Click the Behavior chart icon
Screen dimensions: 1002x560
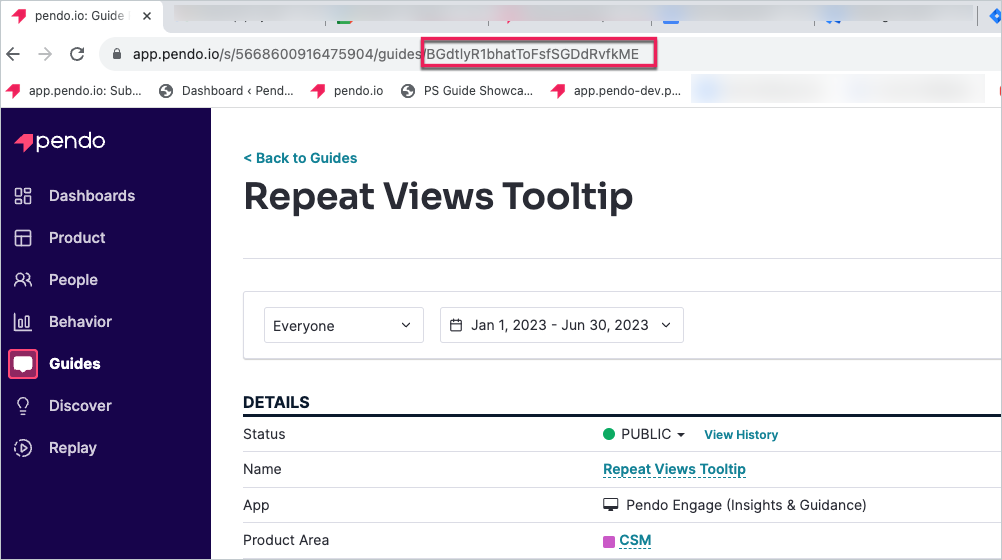pos(23,322)
